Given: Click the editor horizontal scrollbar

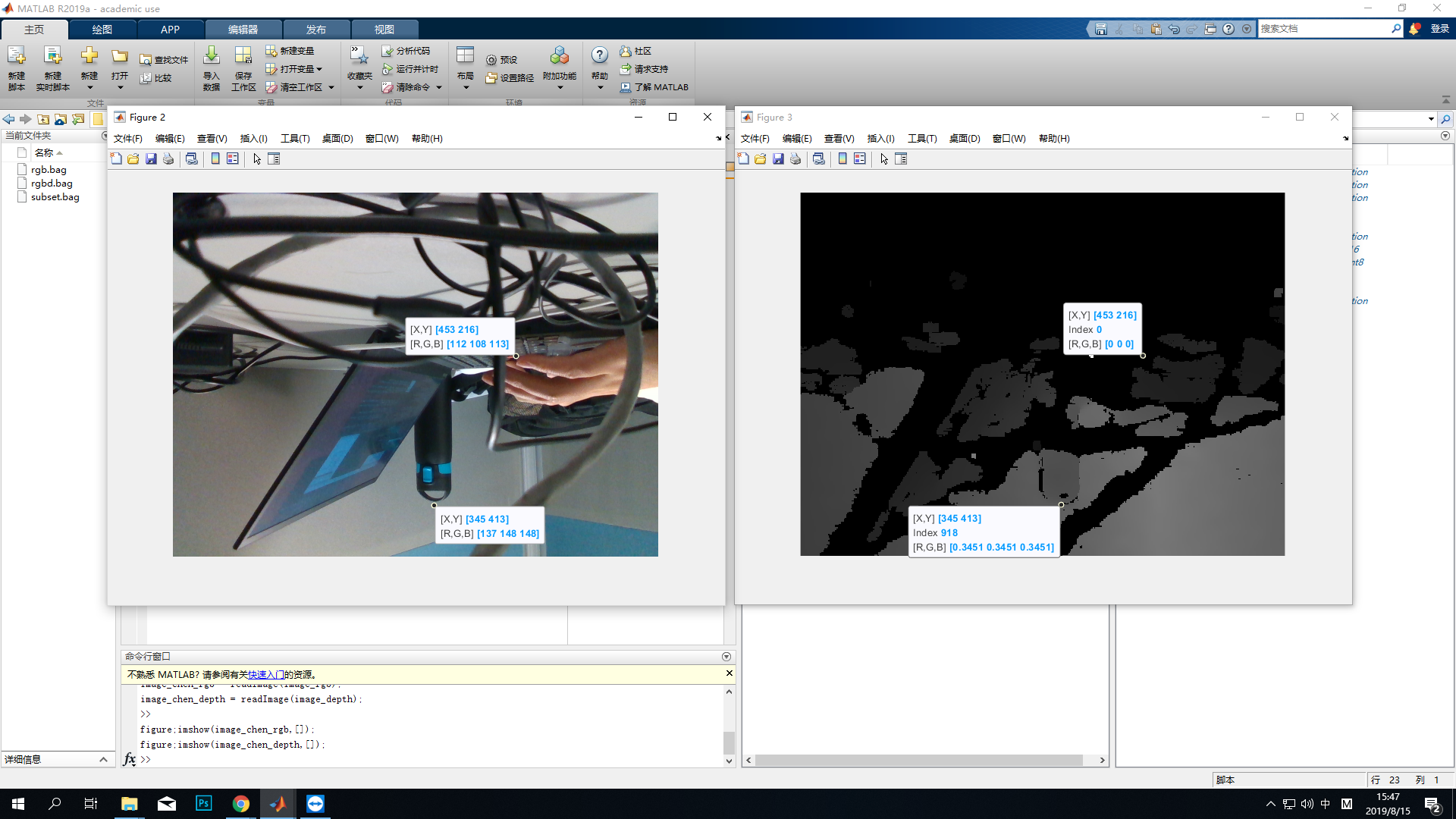Looking at the screenshot, I should (x=918, y=760).
